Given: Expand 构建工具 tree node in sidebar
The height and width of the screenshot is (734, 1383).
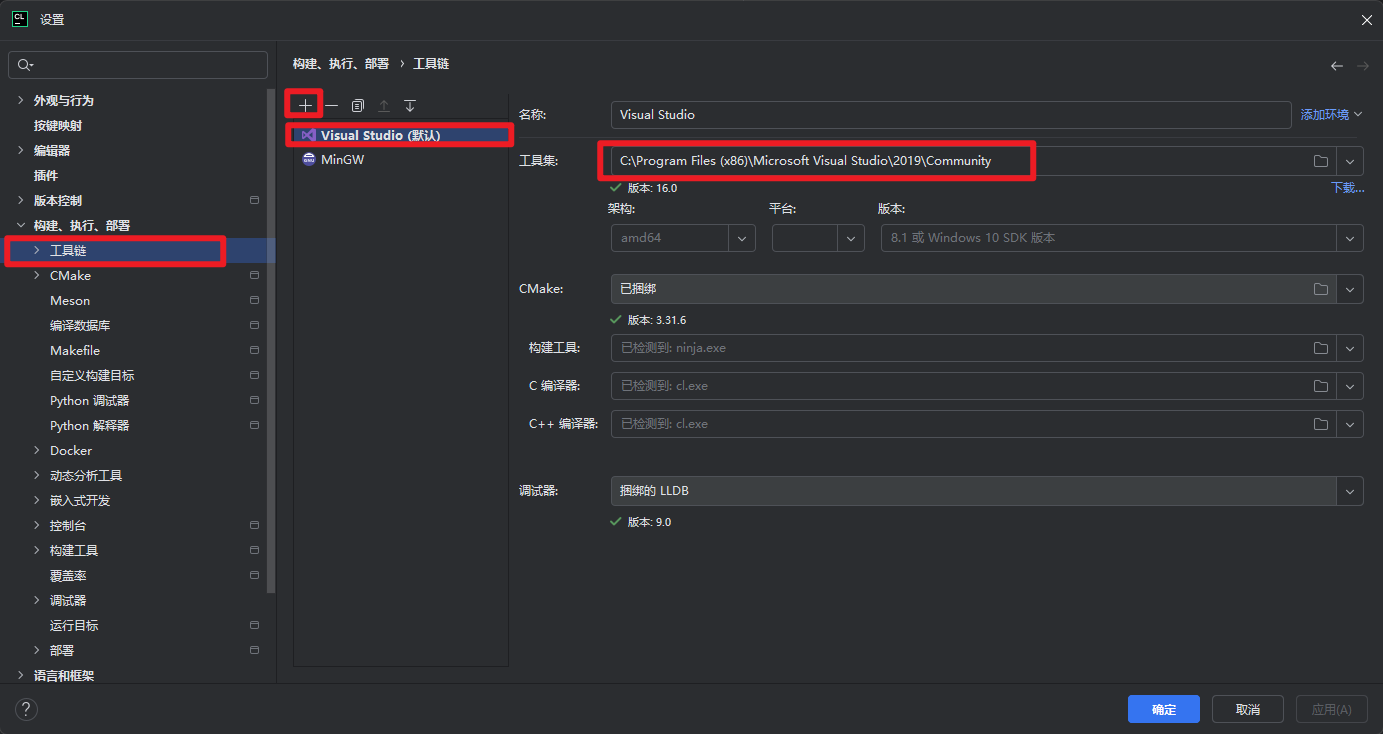Looking at the screenshot, I should [x=37, y=551].
